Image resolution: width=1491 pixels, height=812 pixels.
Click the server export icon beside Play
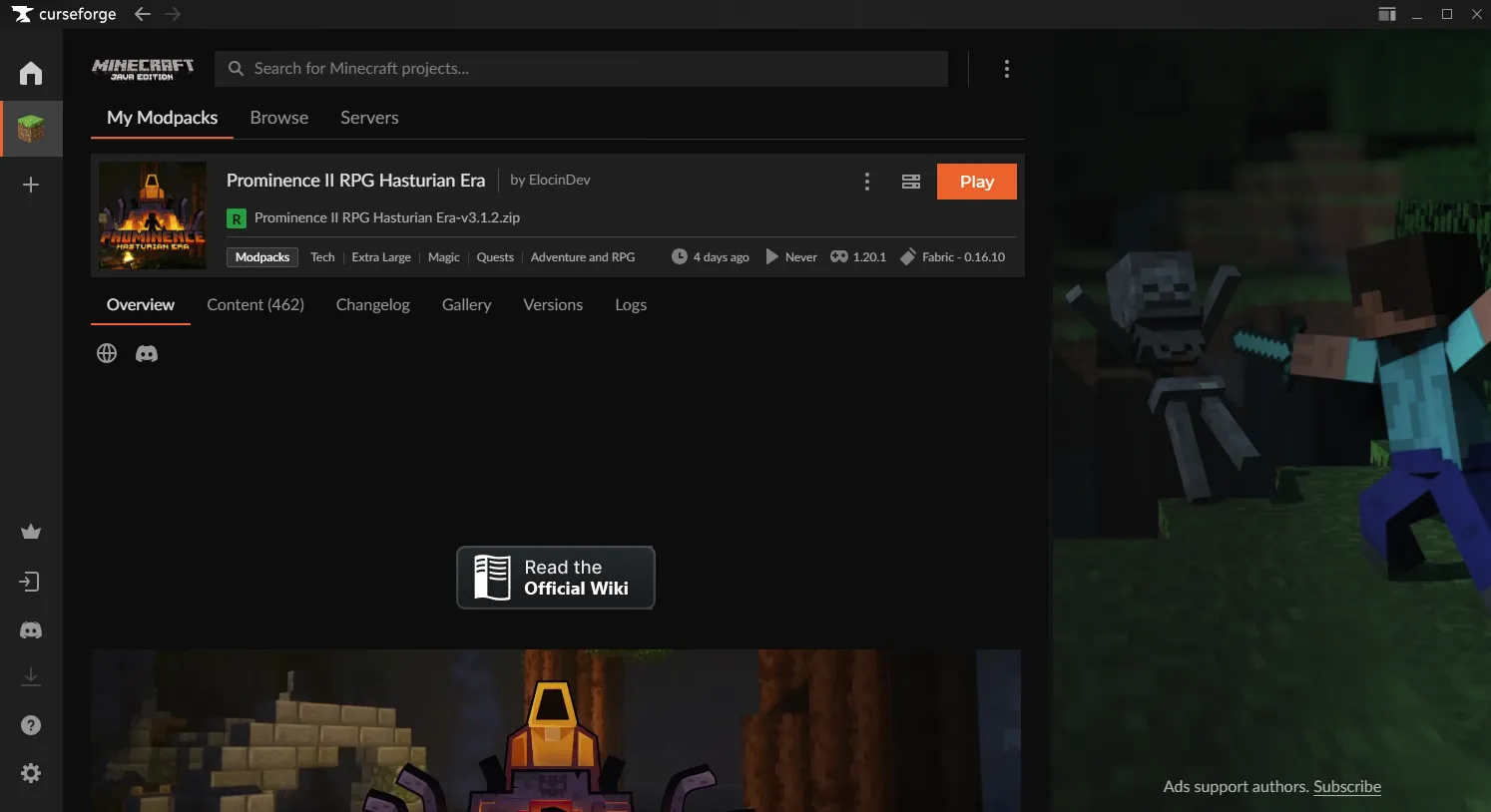[x=910, y=182]
